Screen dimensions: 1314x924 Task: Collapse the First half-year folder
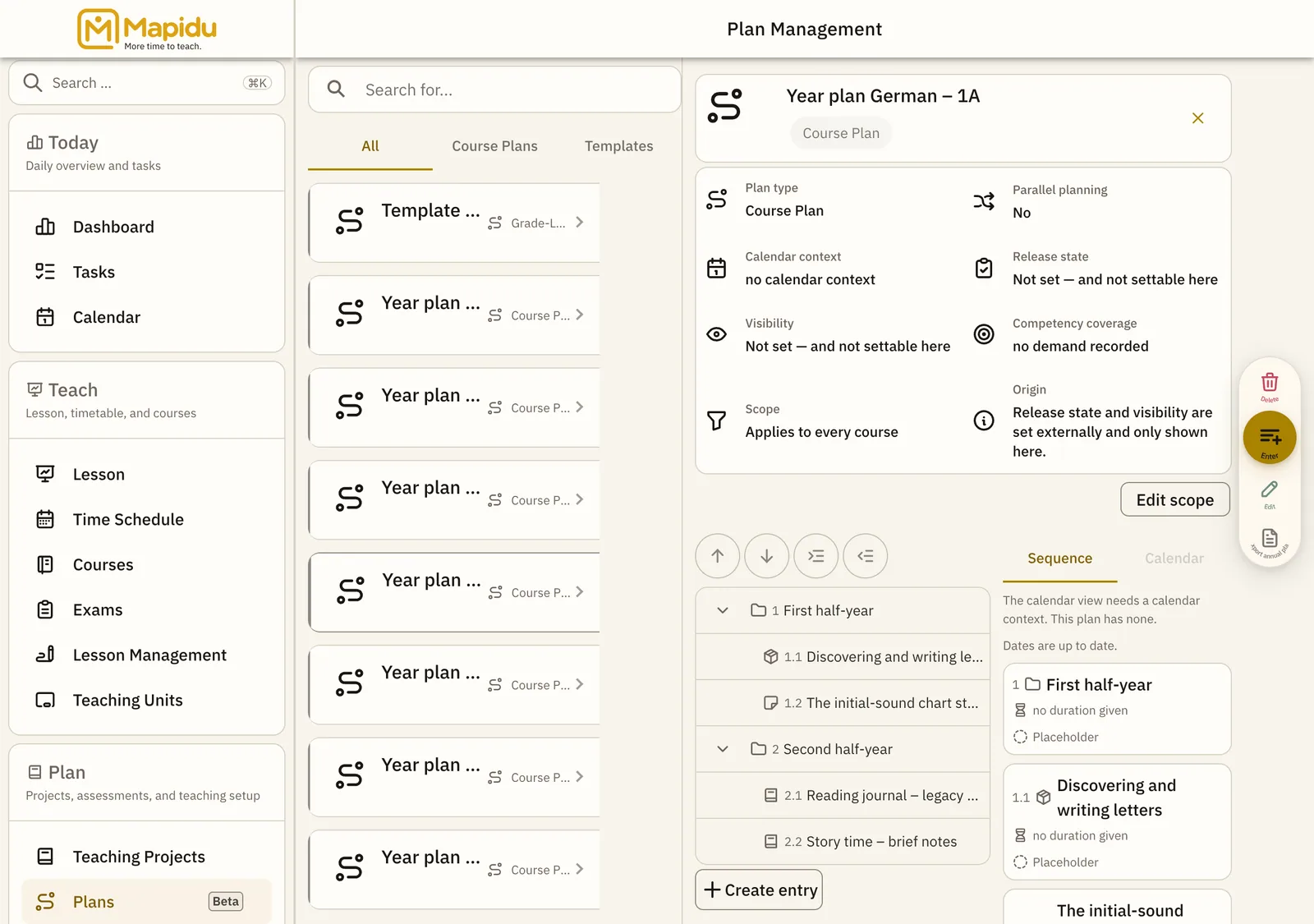tap(723, 610)
